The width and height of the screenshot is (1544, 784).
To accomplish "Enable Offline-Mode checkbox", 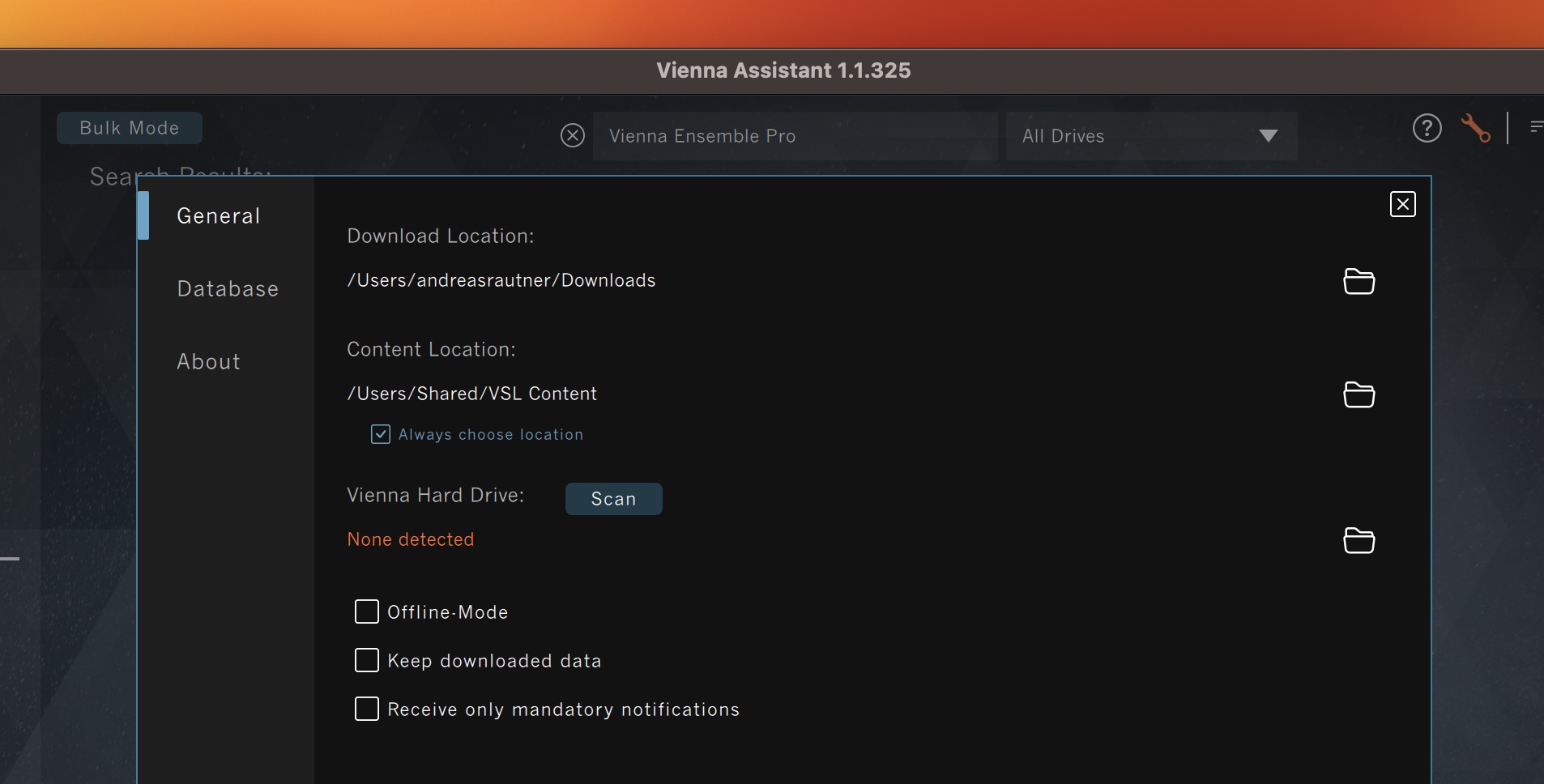I will tap(367, 611).
